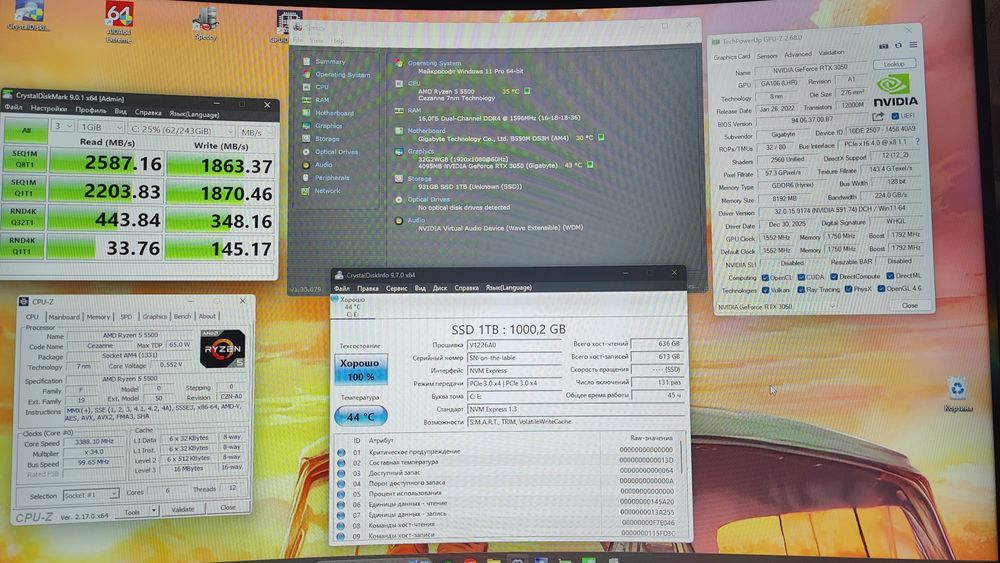The image size is (1000, 563).
Task: Switch to Memory tab in CPU-Z
Action: click(98, 317)
